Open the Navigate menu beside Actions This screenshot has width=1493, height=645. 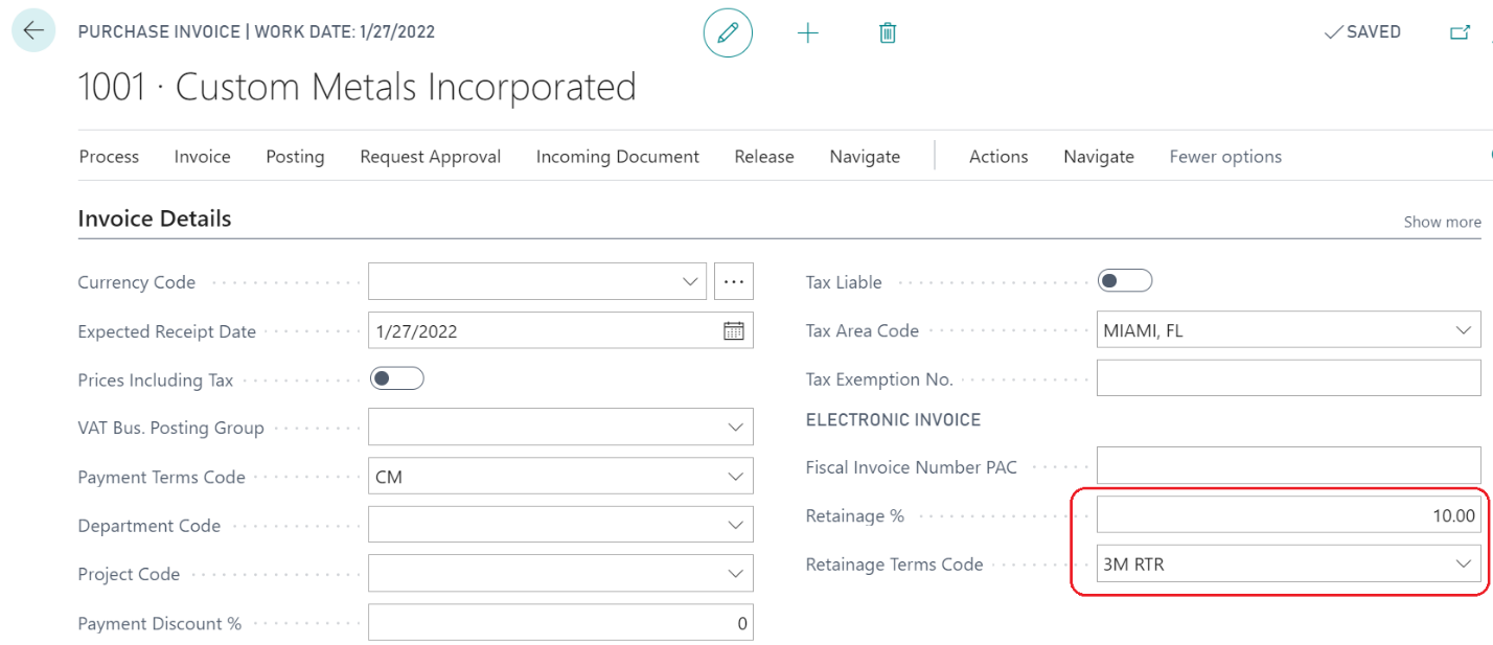tap(1099, 156)
